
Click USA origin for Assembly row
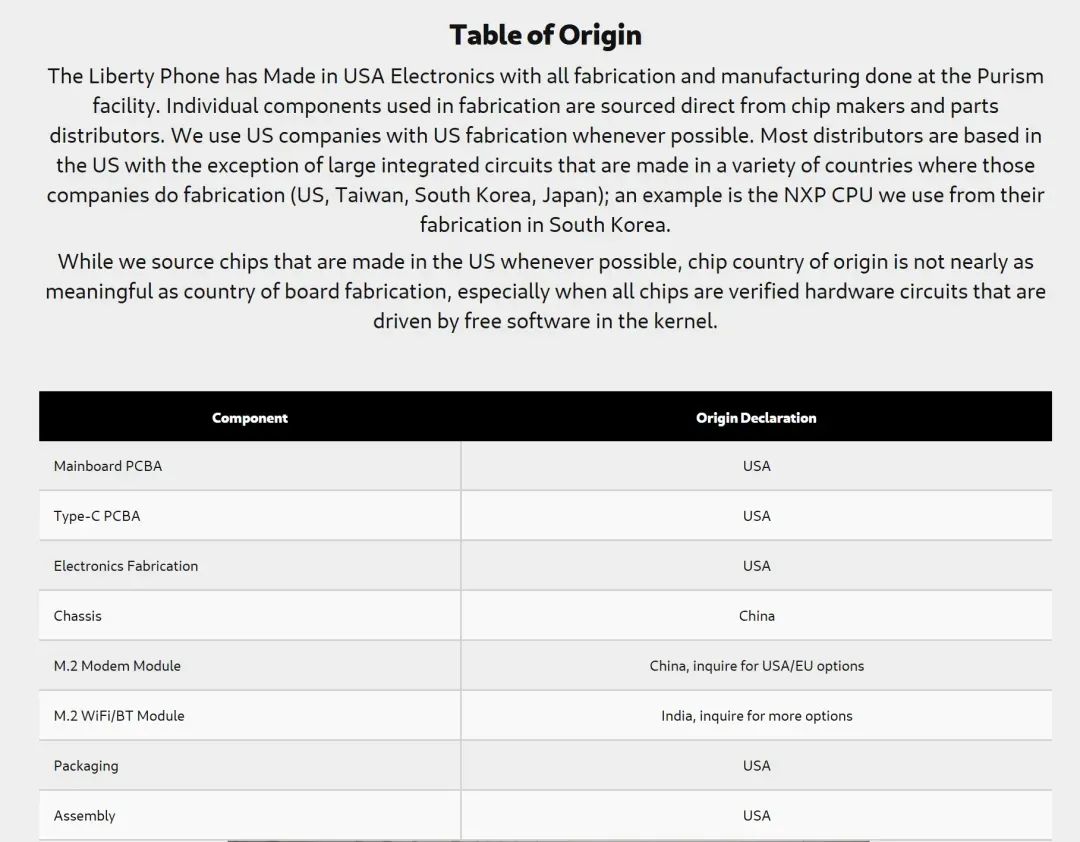[756, 816]
